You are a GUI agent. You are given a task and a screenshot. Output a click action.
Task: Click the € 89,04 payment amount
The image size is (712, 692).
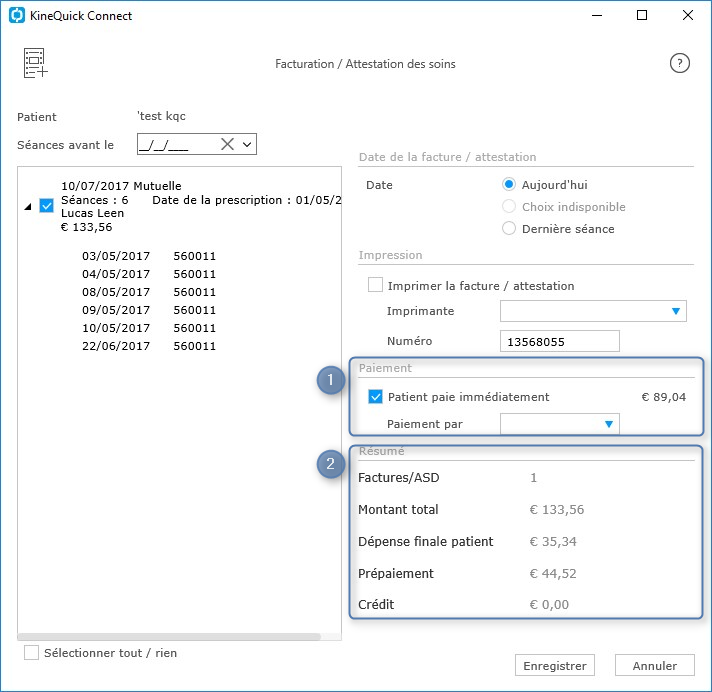[663, 397]
